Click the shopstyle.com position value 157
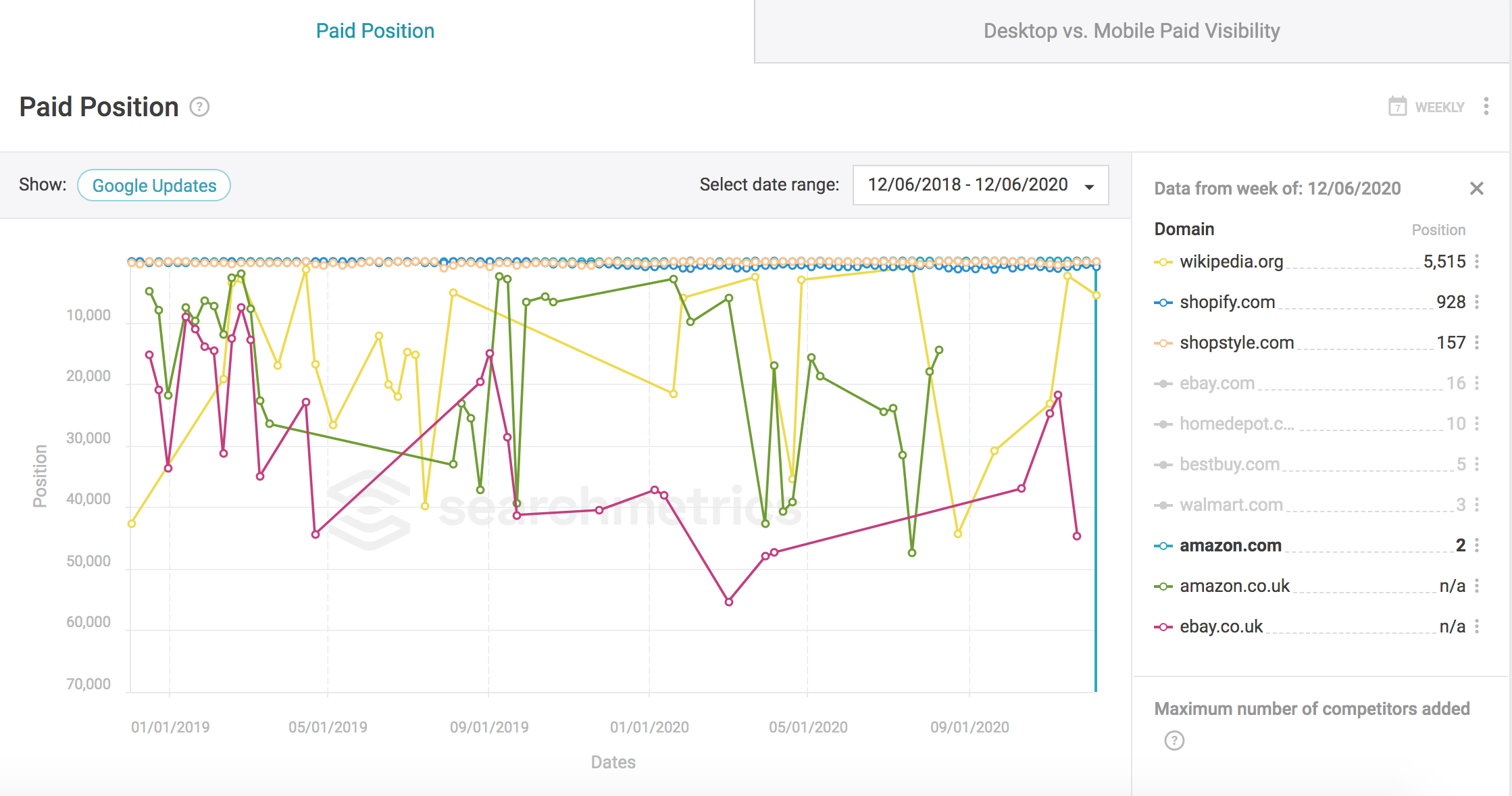This screenshot has height=796, width=1512. click(1451, 343)
